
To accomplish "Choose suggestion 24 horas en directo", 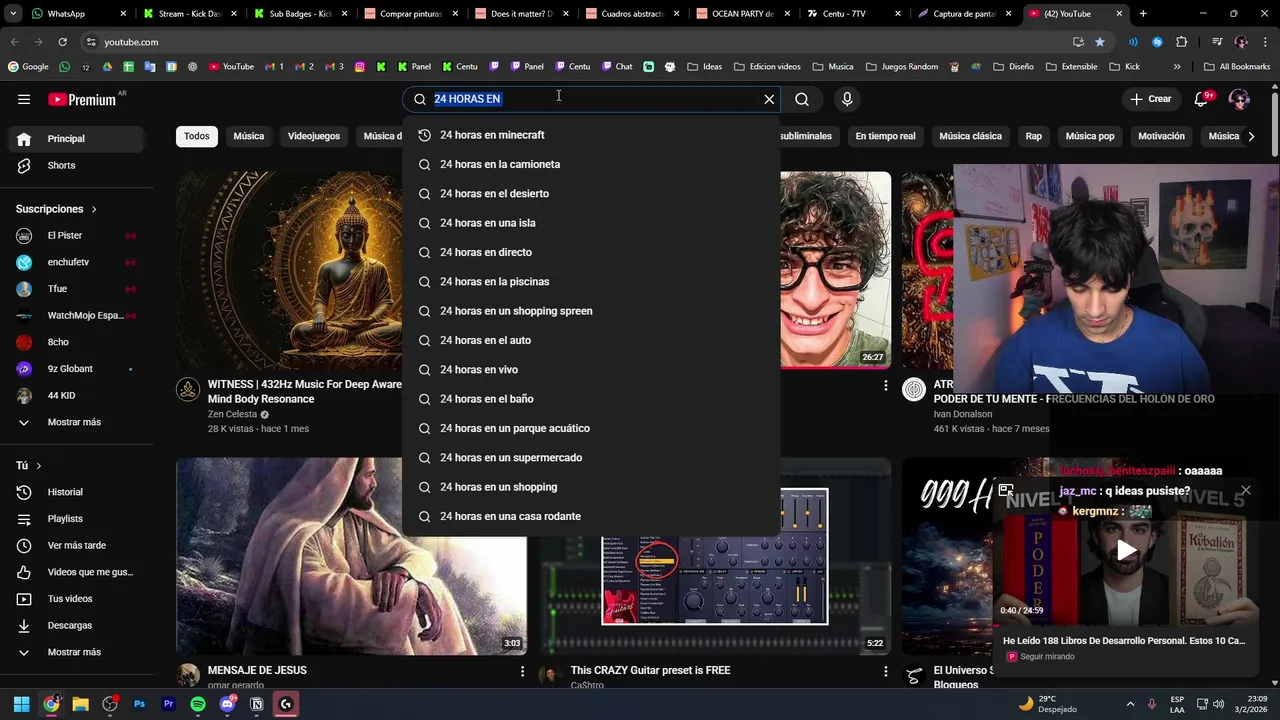I will (x=591, y=252).
